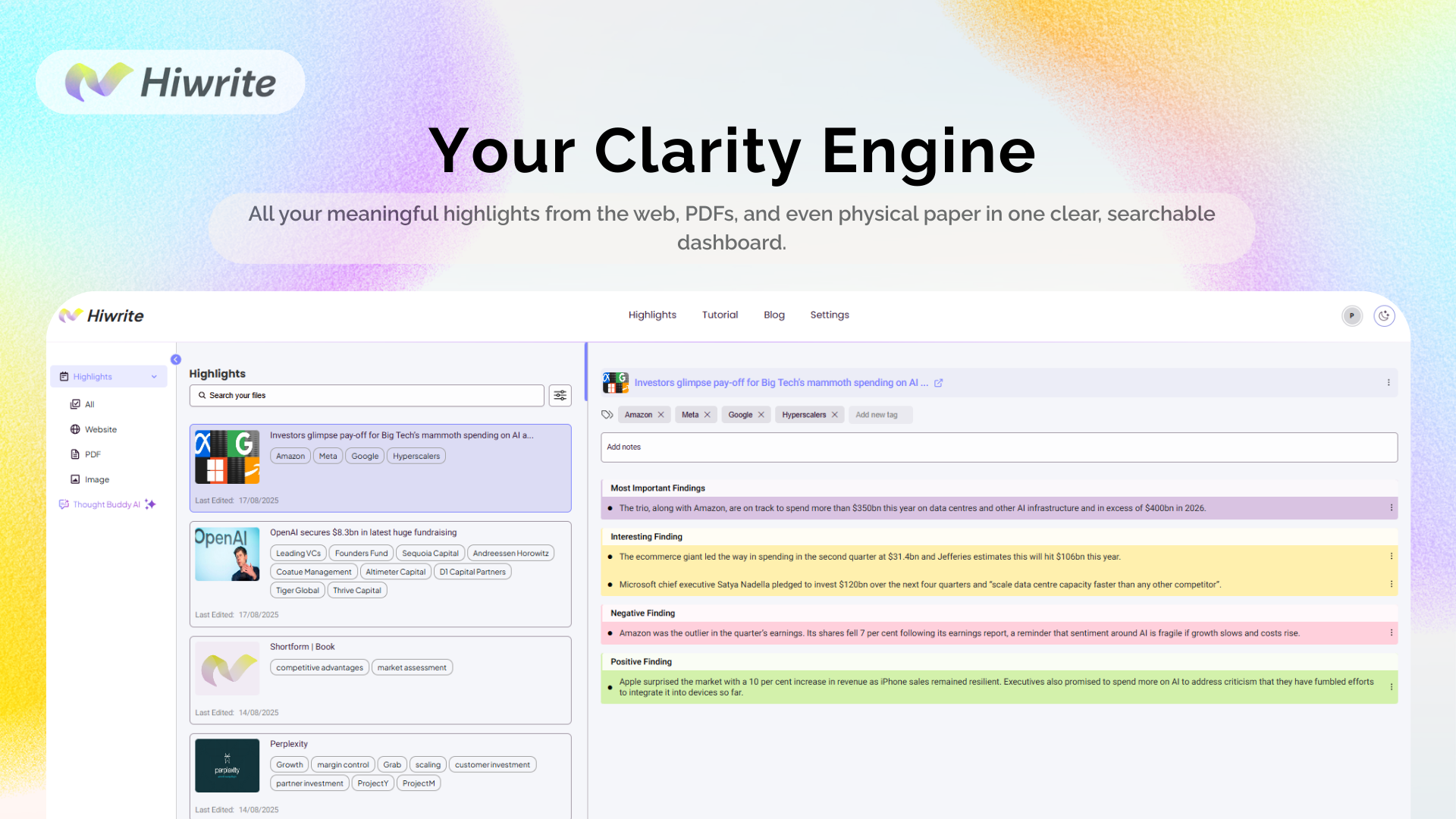Select All in the sidebar
This screenshot has width=1456, height=819.
[83, 404]
